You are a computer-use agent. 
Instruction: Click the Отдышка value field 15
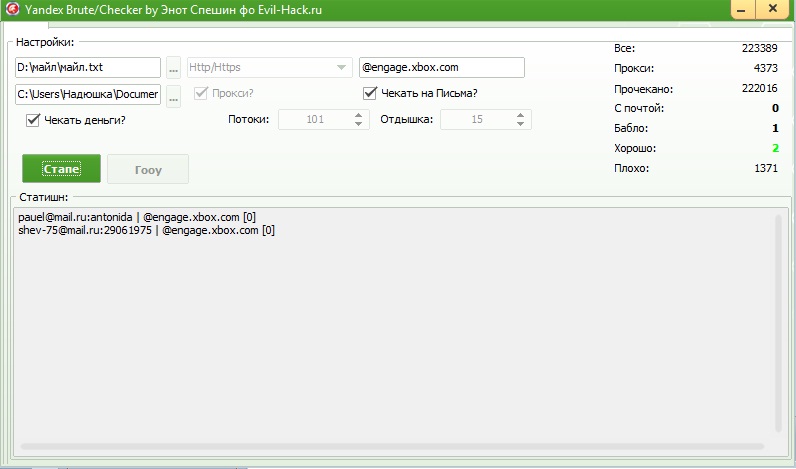click(477, 119)
